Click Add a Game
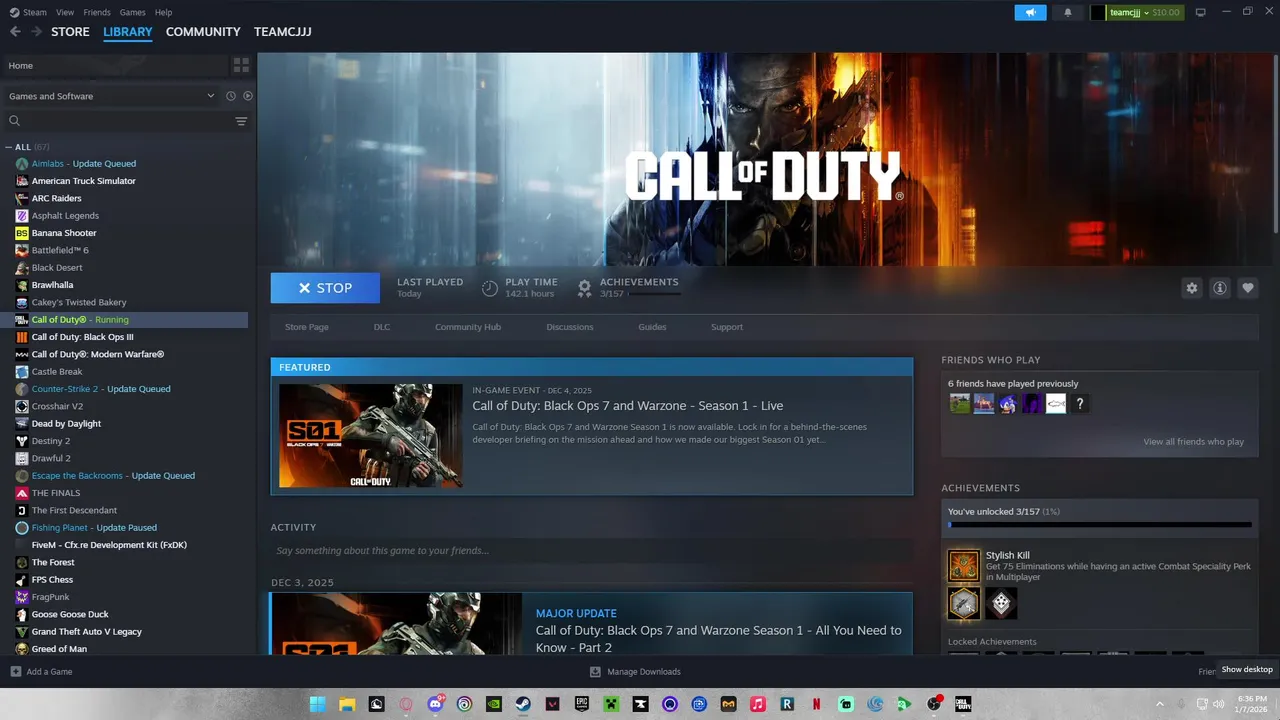This screenshot has width=1280, height=720. tap(41, 672)
